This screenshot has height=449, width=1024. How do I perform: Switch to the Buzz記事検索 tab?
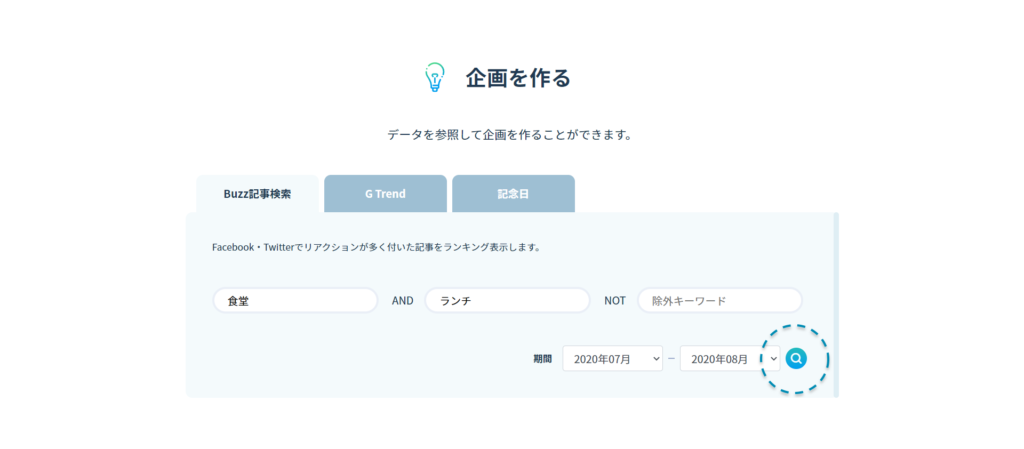[257, 194]
